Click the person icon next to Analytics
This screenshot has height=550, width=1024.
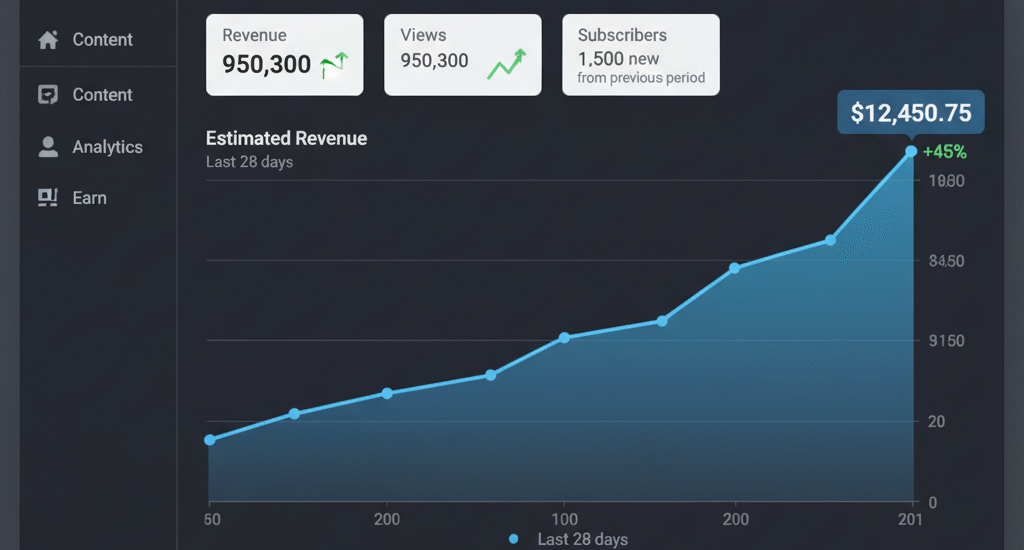(x=47, y=147)
